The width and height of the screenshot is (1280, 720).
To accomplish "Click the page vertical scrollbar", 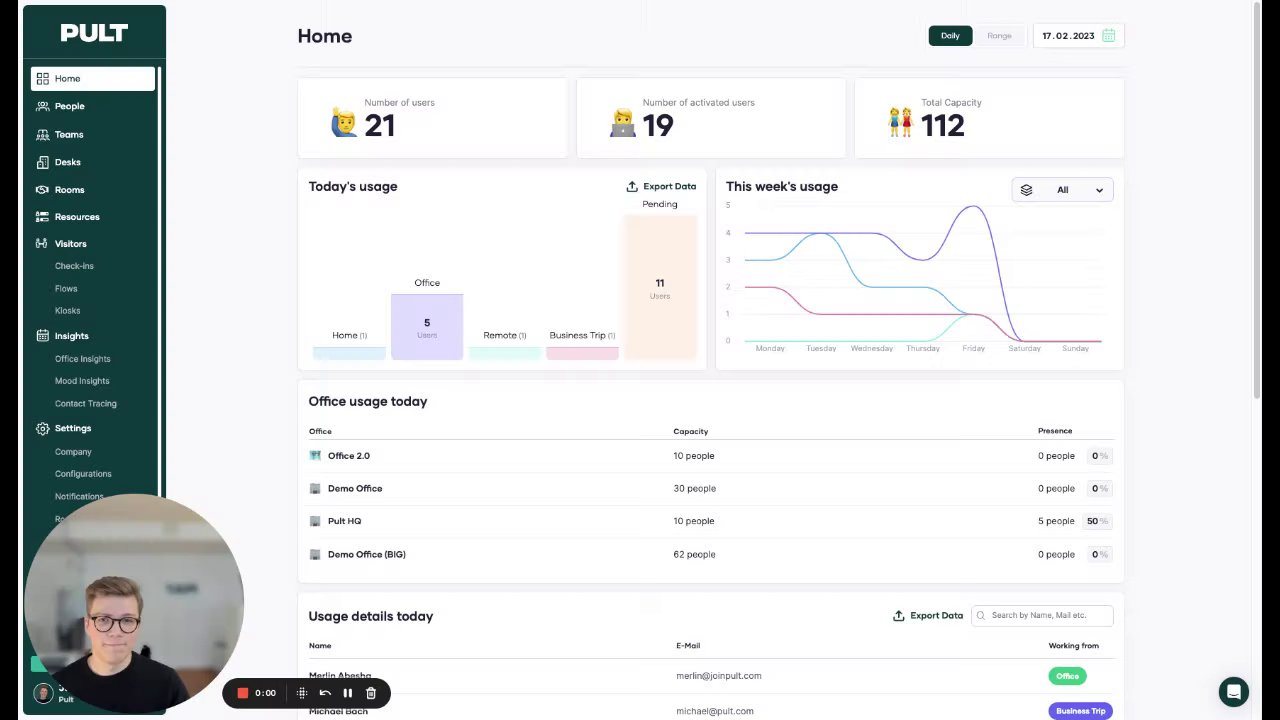I will [1258, 200].
